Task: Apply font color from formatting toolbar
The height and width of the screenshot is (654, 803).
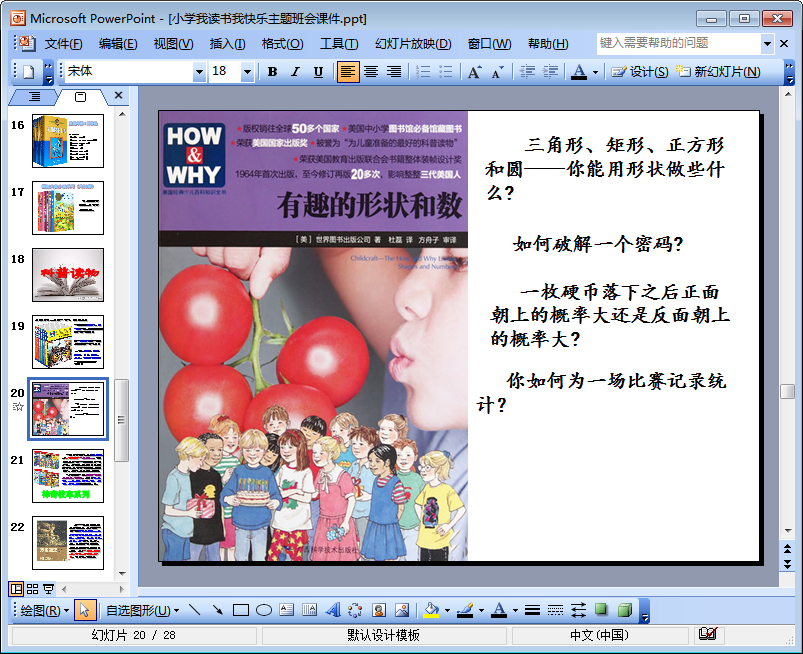Action: (579, 72)
